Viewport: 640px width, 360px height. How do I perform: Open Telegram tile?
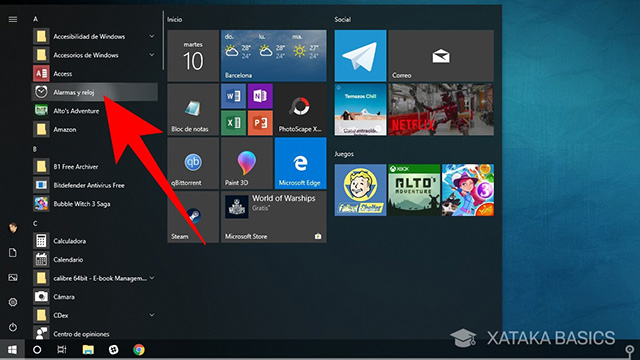coord(360,56)
